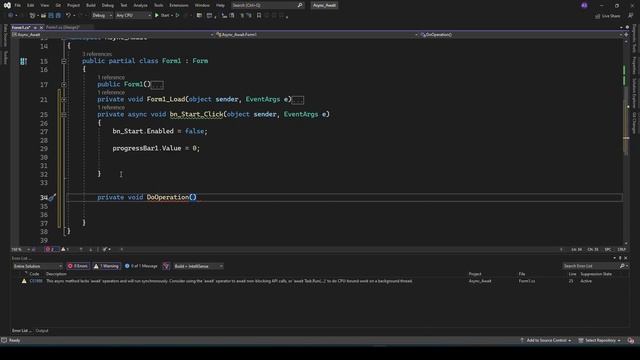Click the screwdriver quick actions icon at line 34
Viewport: 640px width, 360px height.
pos(52,198)
